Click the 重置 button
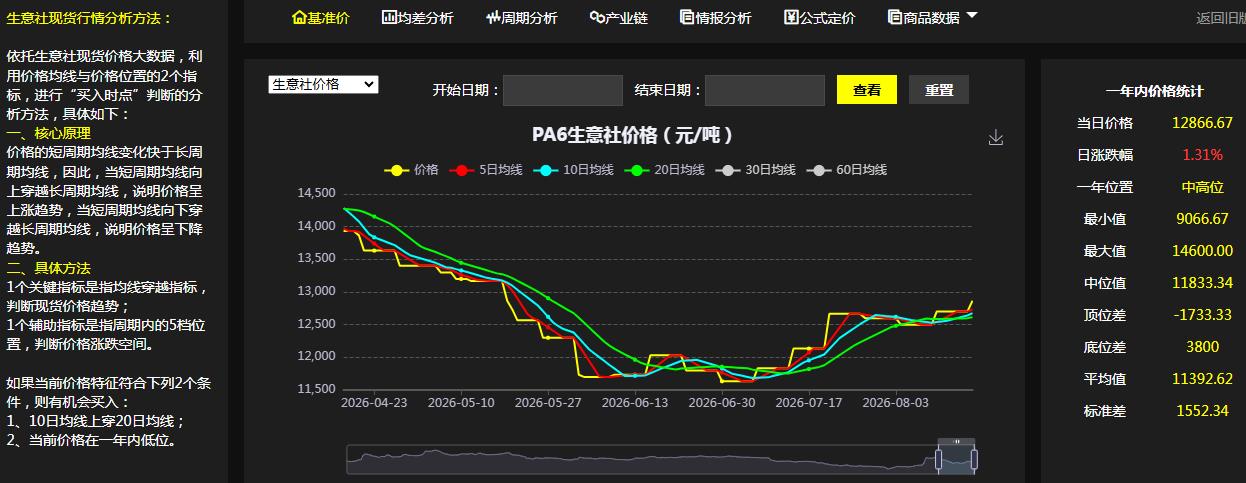The width and height of the screenshot is (1246, 483). point(939,90)
